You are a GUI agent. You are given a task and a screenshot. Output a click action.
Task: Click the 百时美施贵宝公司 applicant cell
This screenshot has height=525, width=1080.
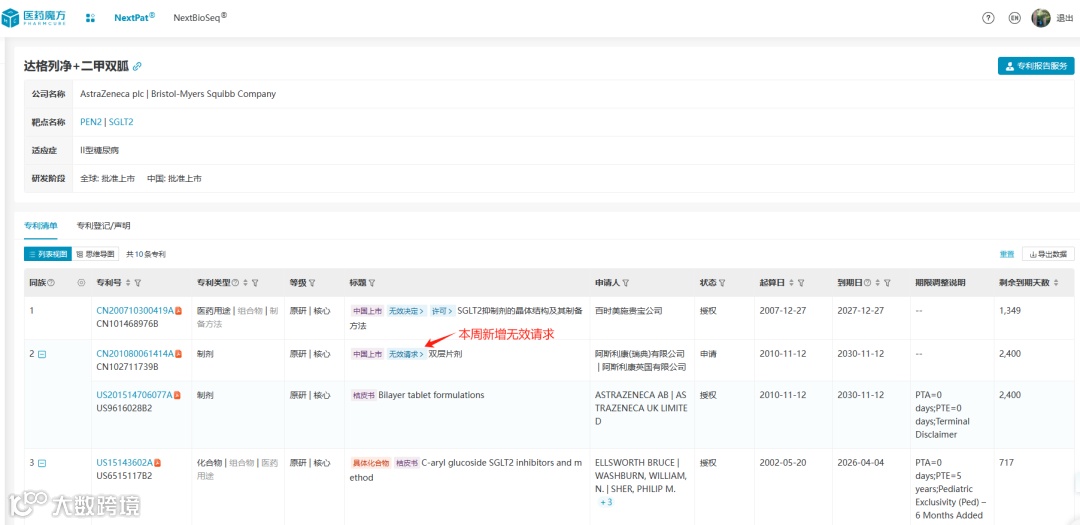628,311
